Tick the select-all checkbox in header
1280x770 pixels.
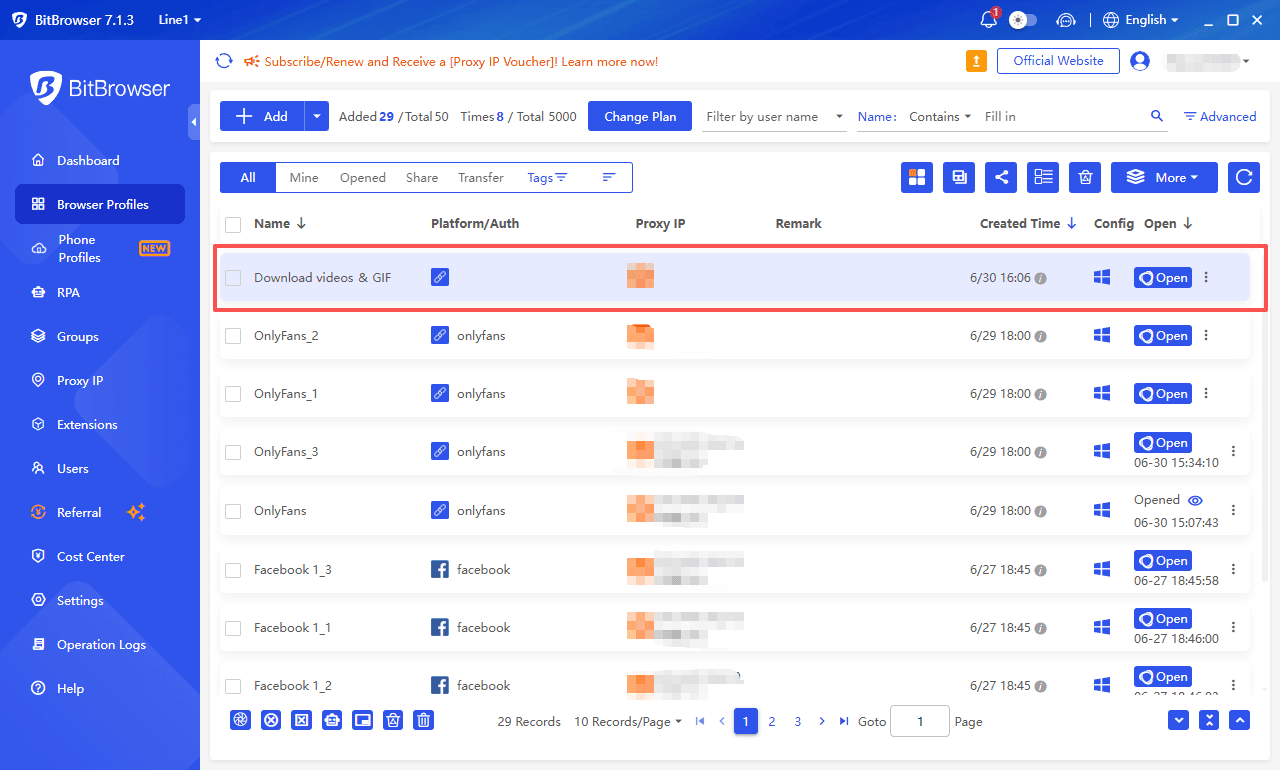[233, 224]
